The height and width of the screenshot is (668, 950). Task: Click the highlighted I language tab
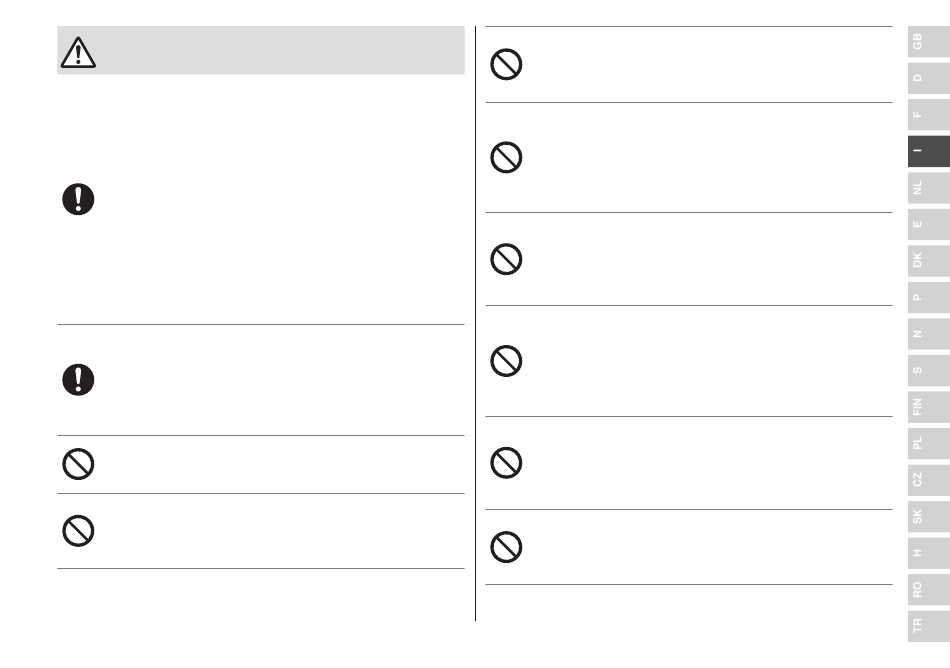(x=929, y=151)
